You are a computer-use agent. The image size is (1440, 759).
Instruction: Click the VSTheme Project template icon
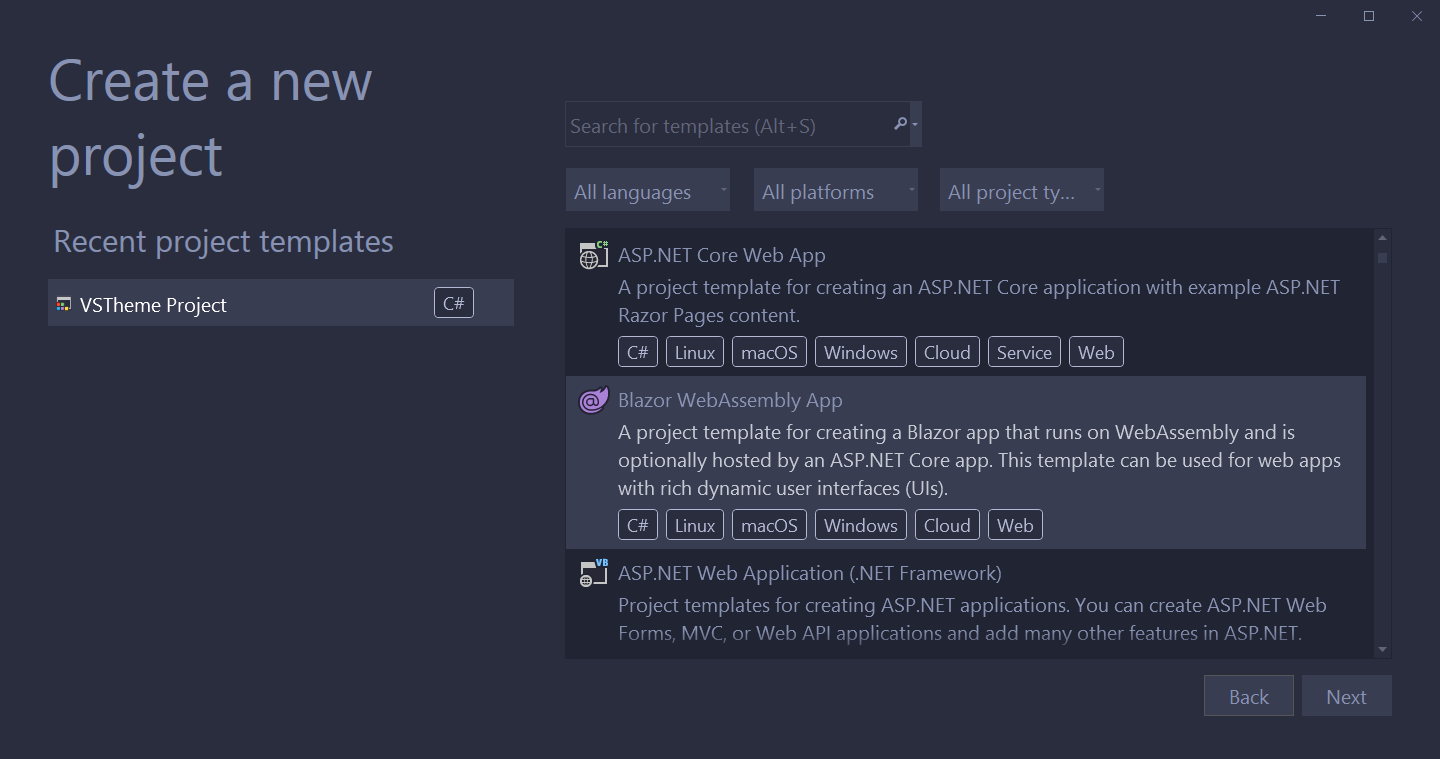pos(64,304)
